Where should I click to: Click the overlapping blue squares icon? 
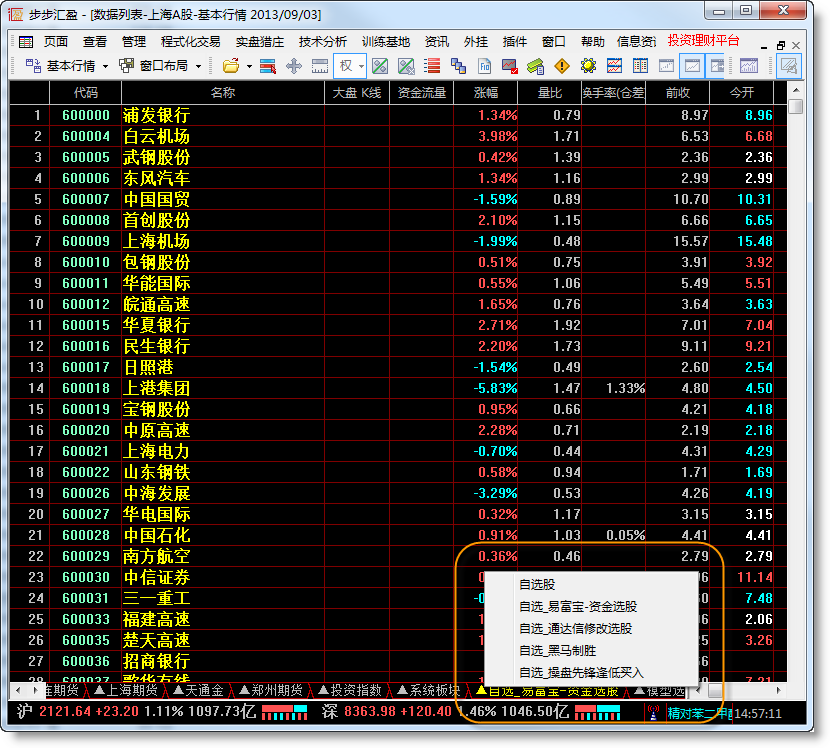(458, 66)
